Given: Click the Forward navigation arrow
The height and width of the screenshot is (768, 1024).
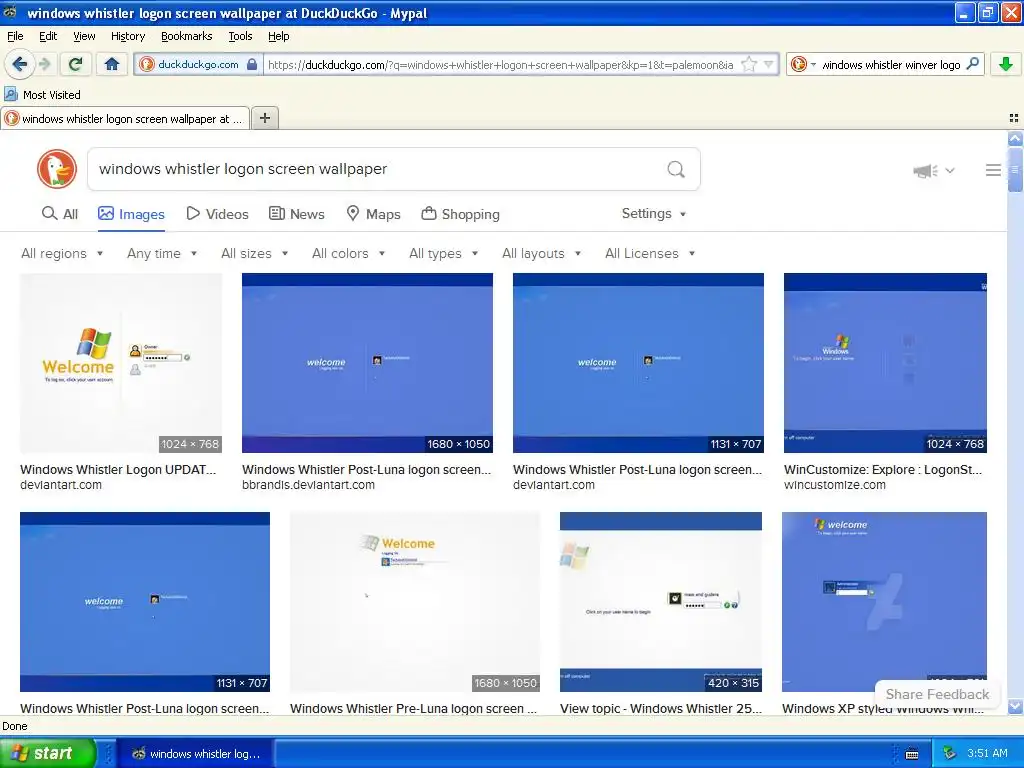Looking at the screenshot, I should pos(44,64).
